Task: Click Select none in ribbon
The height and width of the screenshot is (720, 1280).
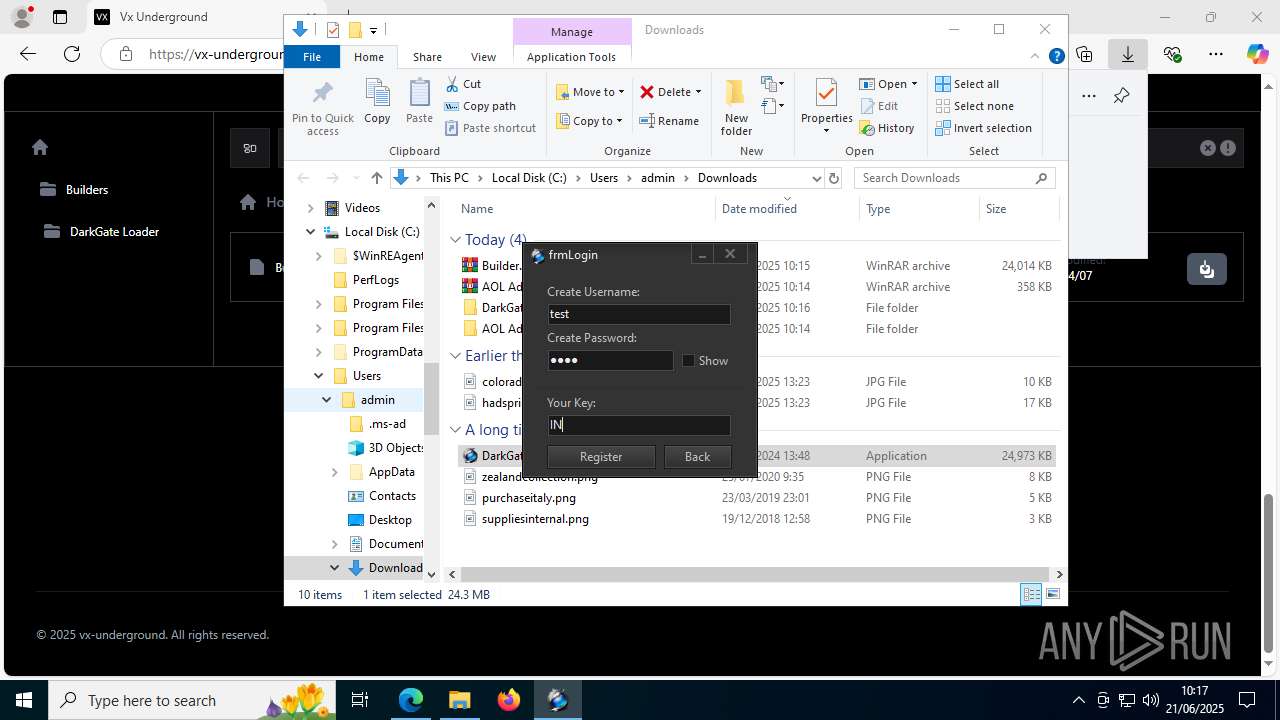Action: tap(974, 106)
